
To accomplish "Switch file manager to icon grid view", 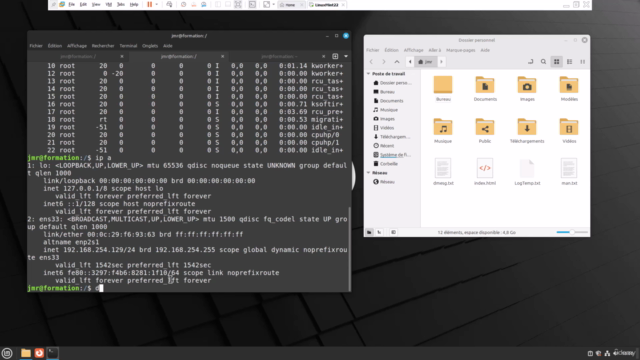I will (x=556, y=62).
